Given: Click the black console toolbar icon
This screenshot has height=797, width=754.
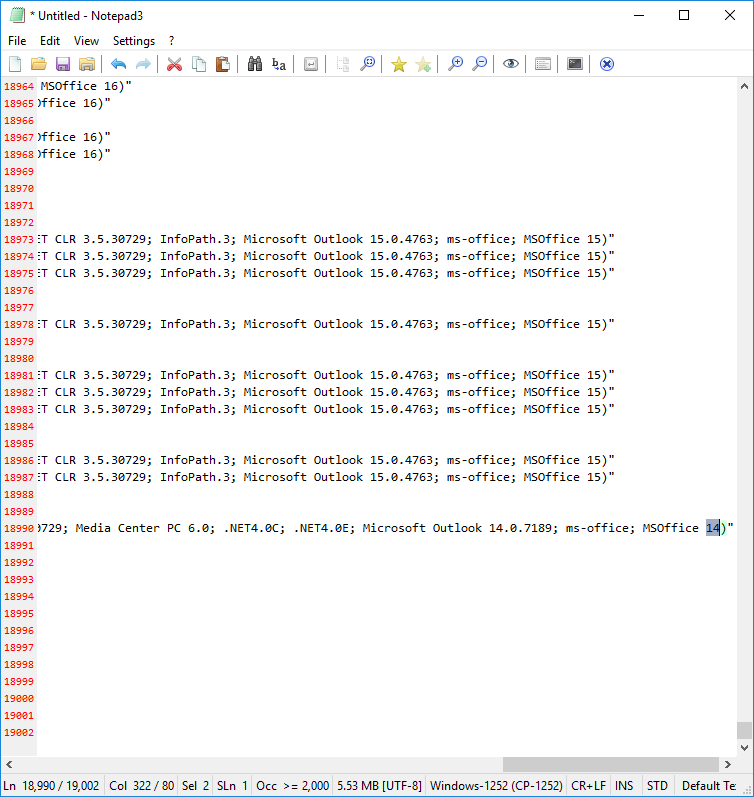Looking at the screenshot, I should coord(575,64).
